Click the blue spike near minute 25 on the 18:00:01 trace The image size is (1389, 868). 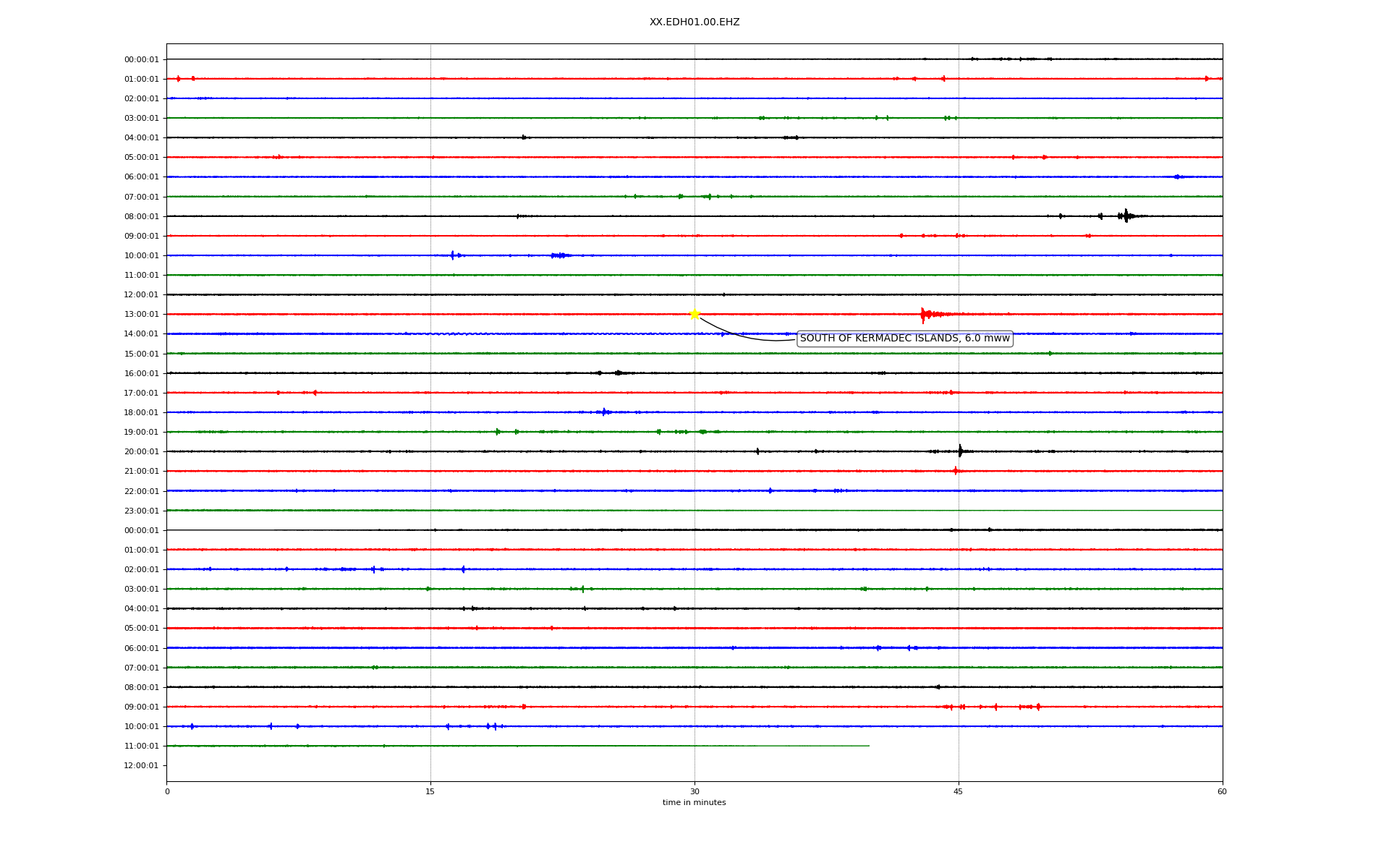604,412
